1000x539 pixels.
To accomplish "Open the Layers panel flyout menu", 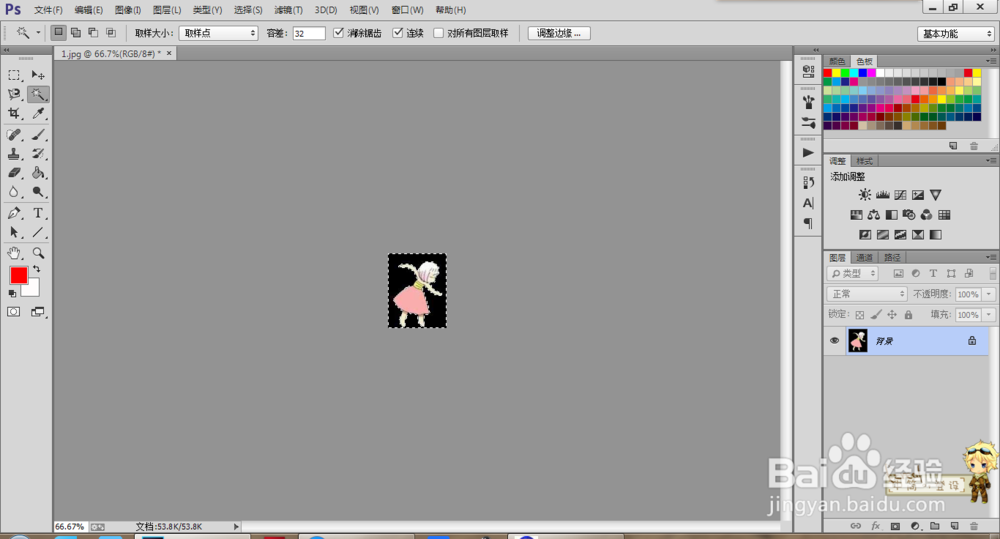I will click(x=990, y=257).
